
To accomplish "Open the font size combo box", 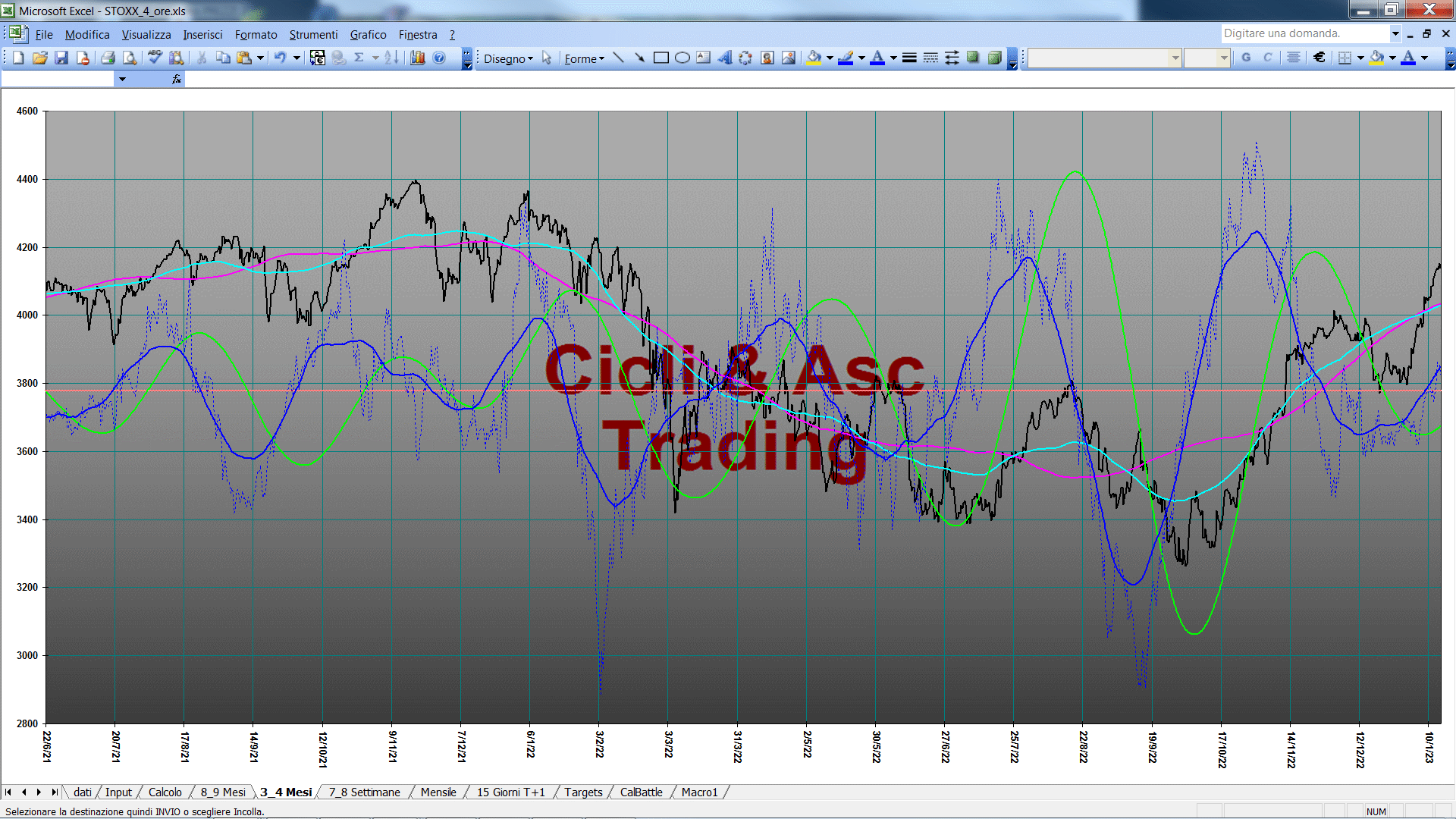I will (x=1207, y=58).
